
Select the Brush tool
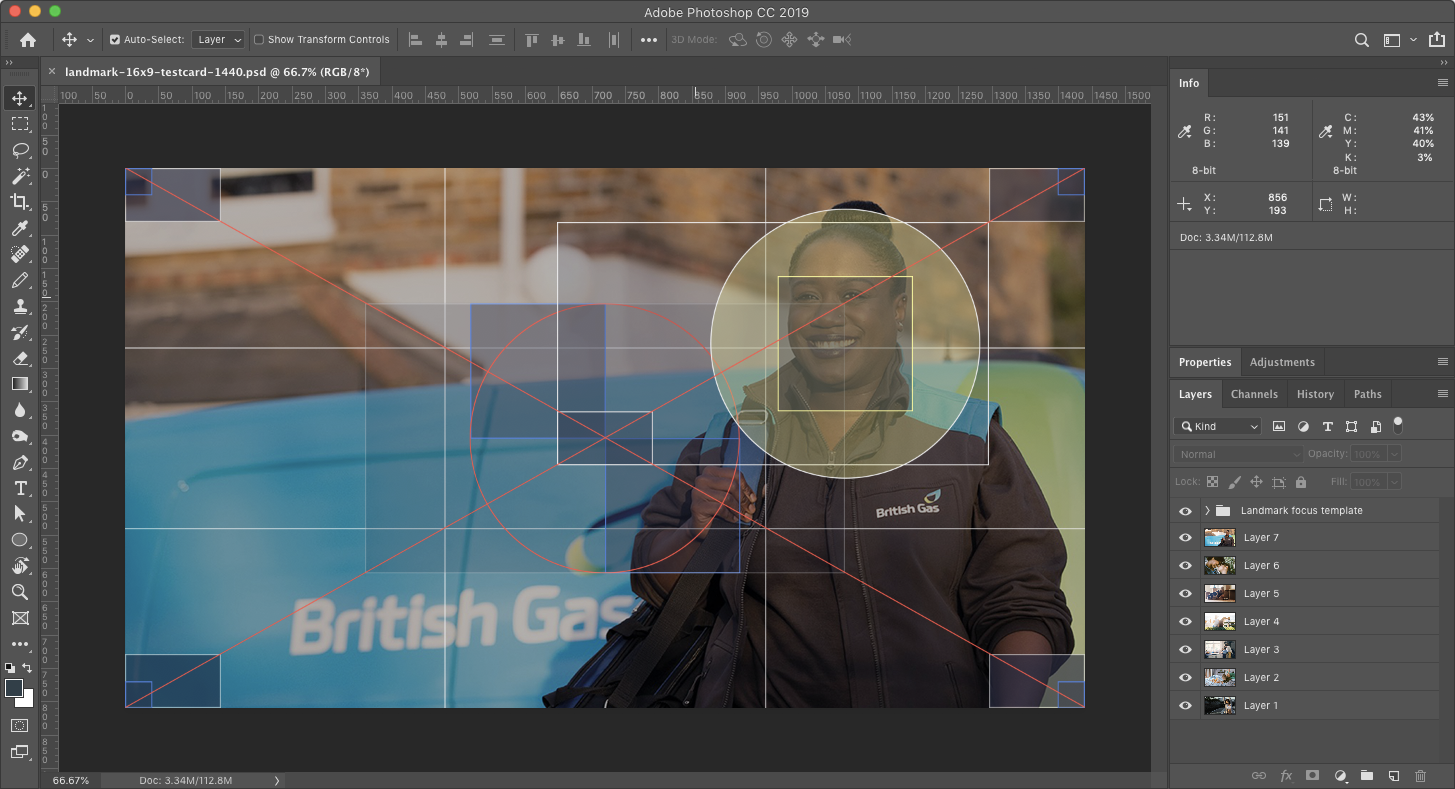tap(20, 280)
